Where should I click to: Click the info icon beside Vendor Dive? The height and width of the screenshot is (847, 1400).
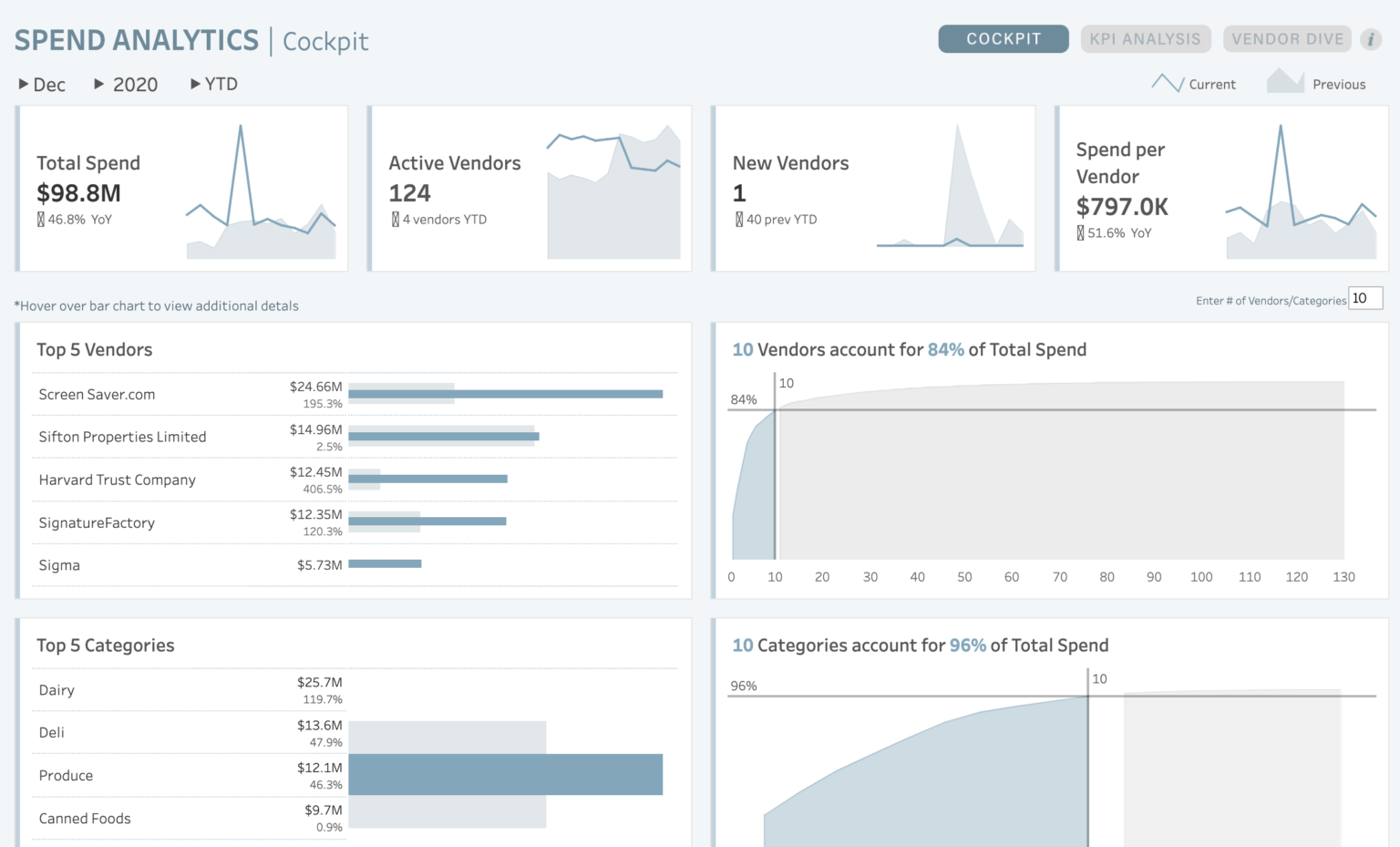click(1371, 39)
